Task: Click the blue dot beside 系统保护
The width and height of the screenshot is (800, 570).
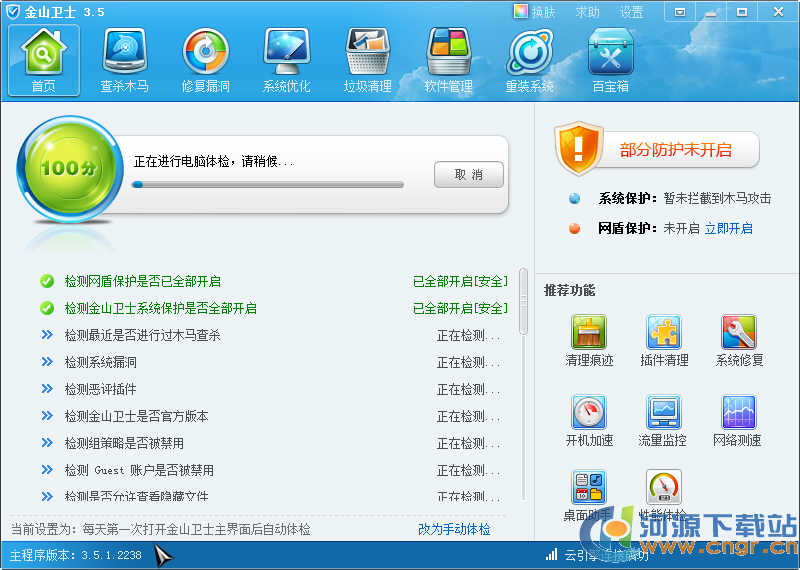Action: click(574, 199)
